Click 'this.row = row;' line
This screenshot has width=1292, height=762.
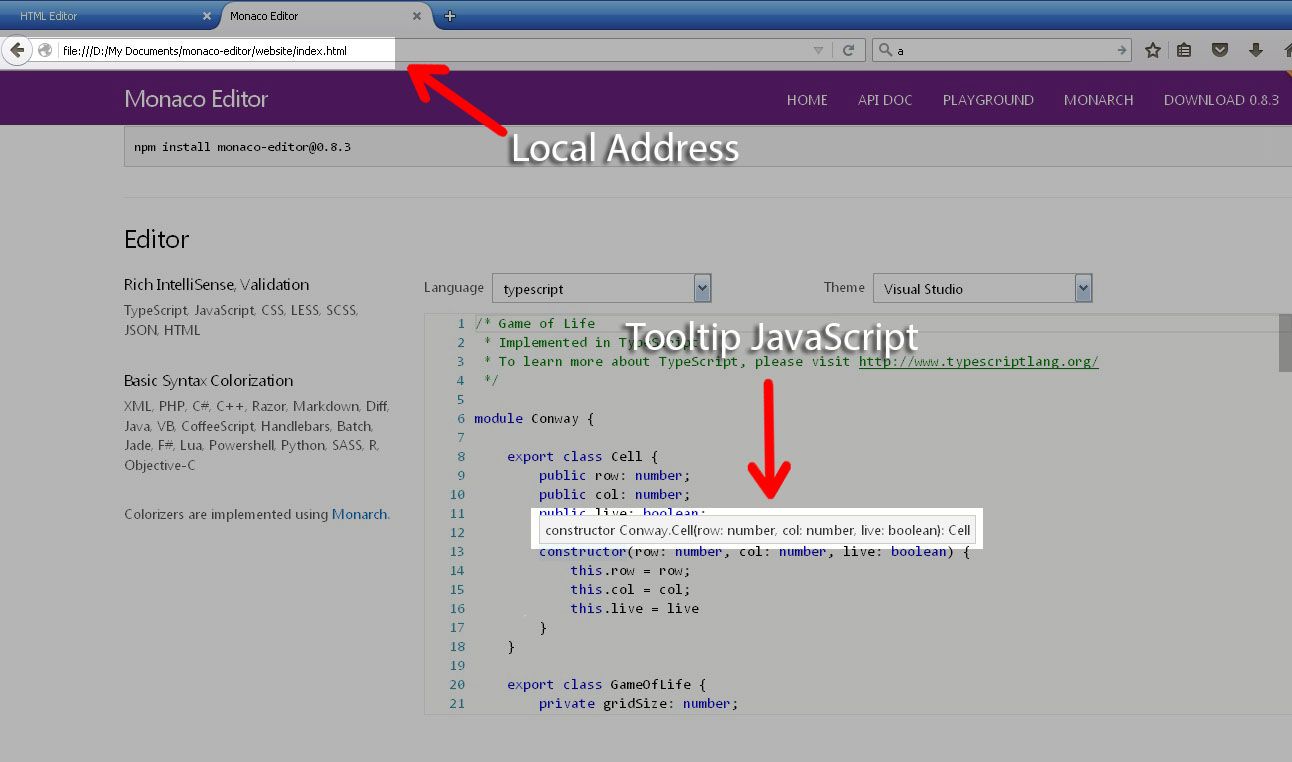630,570
